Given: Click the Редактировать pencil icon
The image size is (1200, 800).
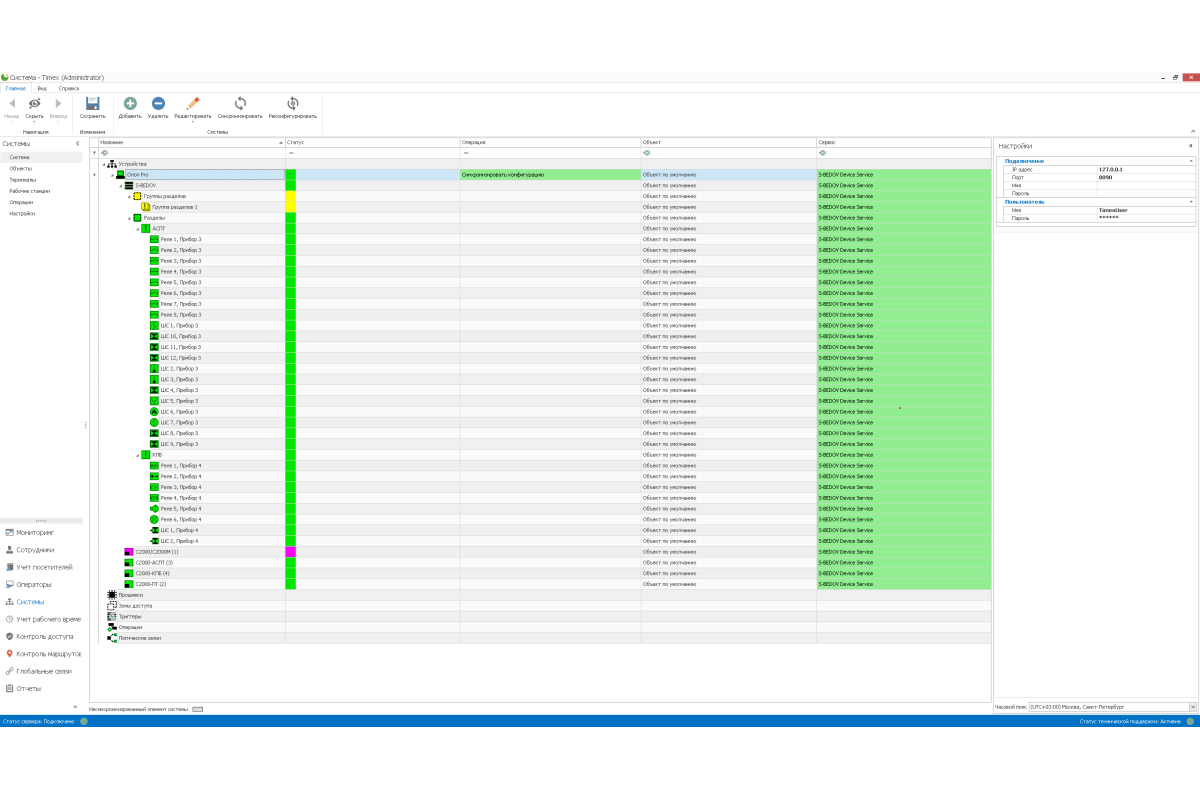Looking at the screenshot, I should click(x=193, y=103).
